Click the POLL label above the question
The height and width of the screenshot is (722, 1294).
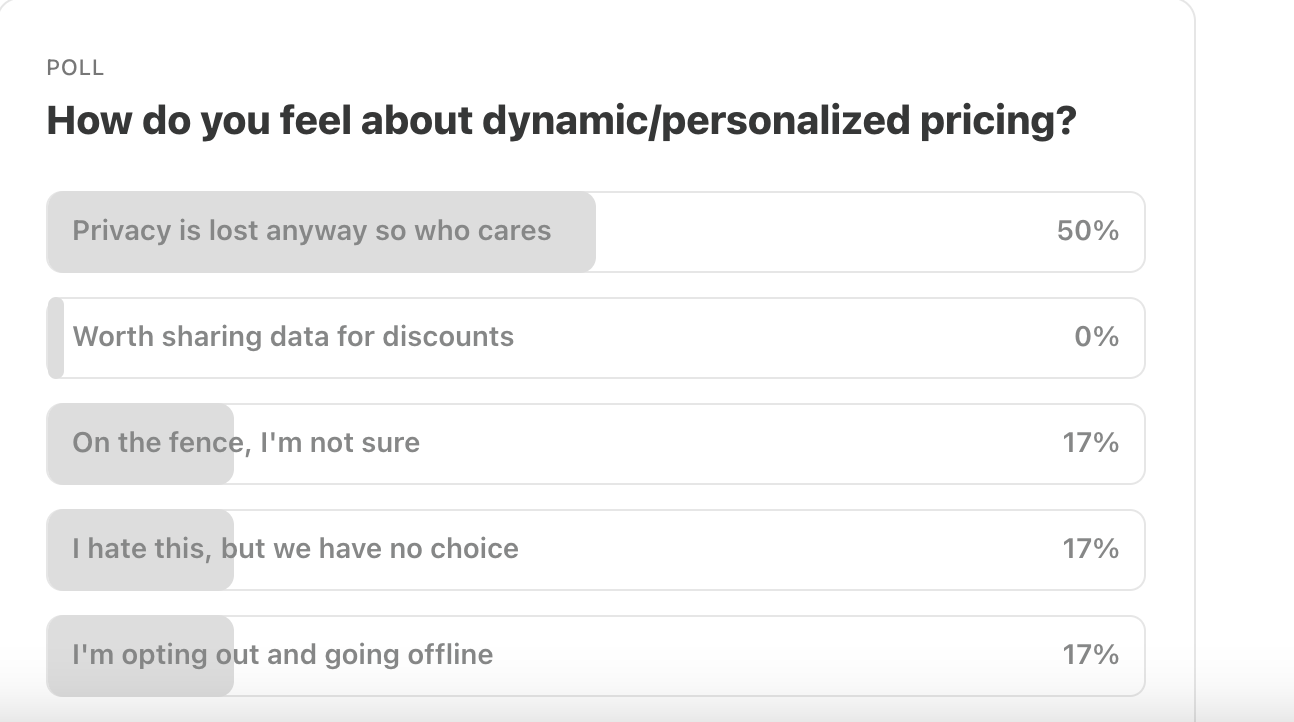coord(75,68)
